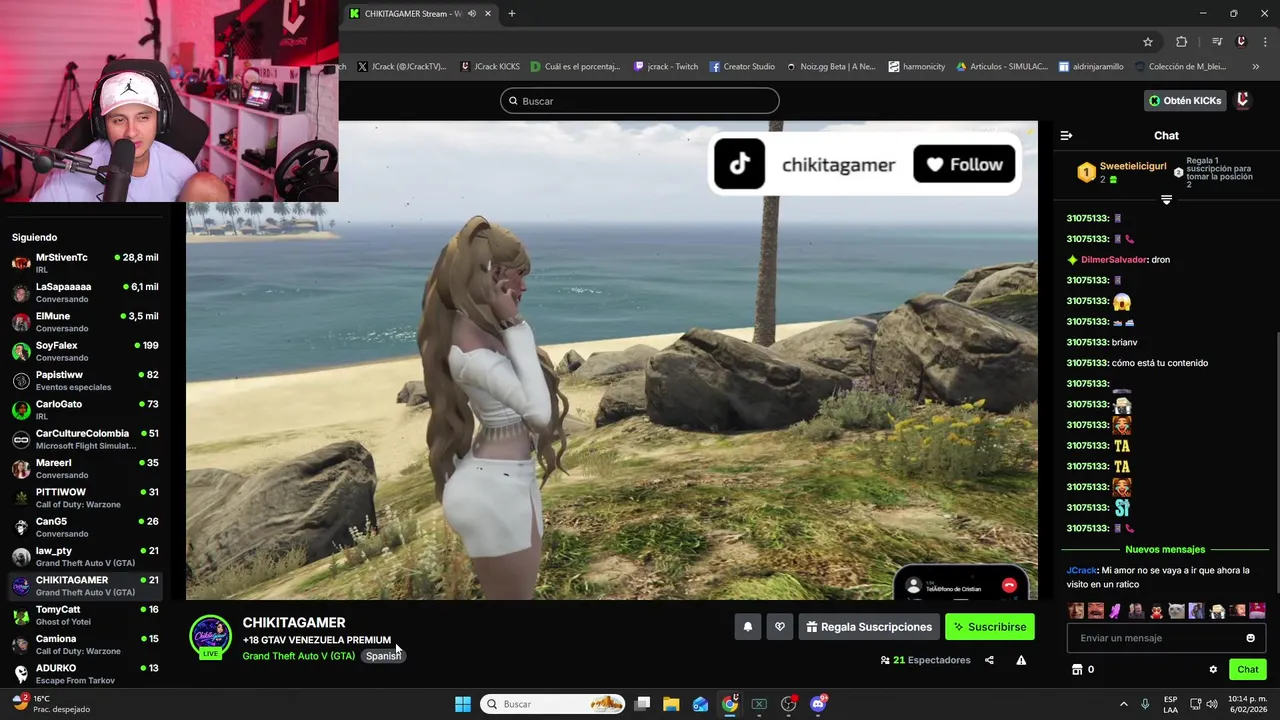The image size is (1280, 720).
Task: Open ElMune channel in sidebar
Action: coord(86,322)
